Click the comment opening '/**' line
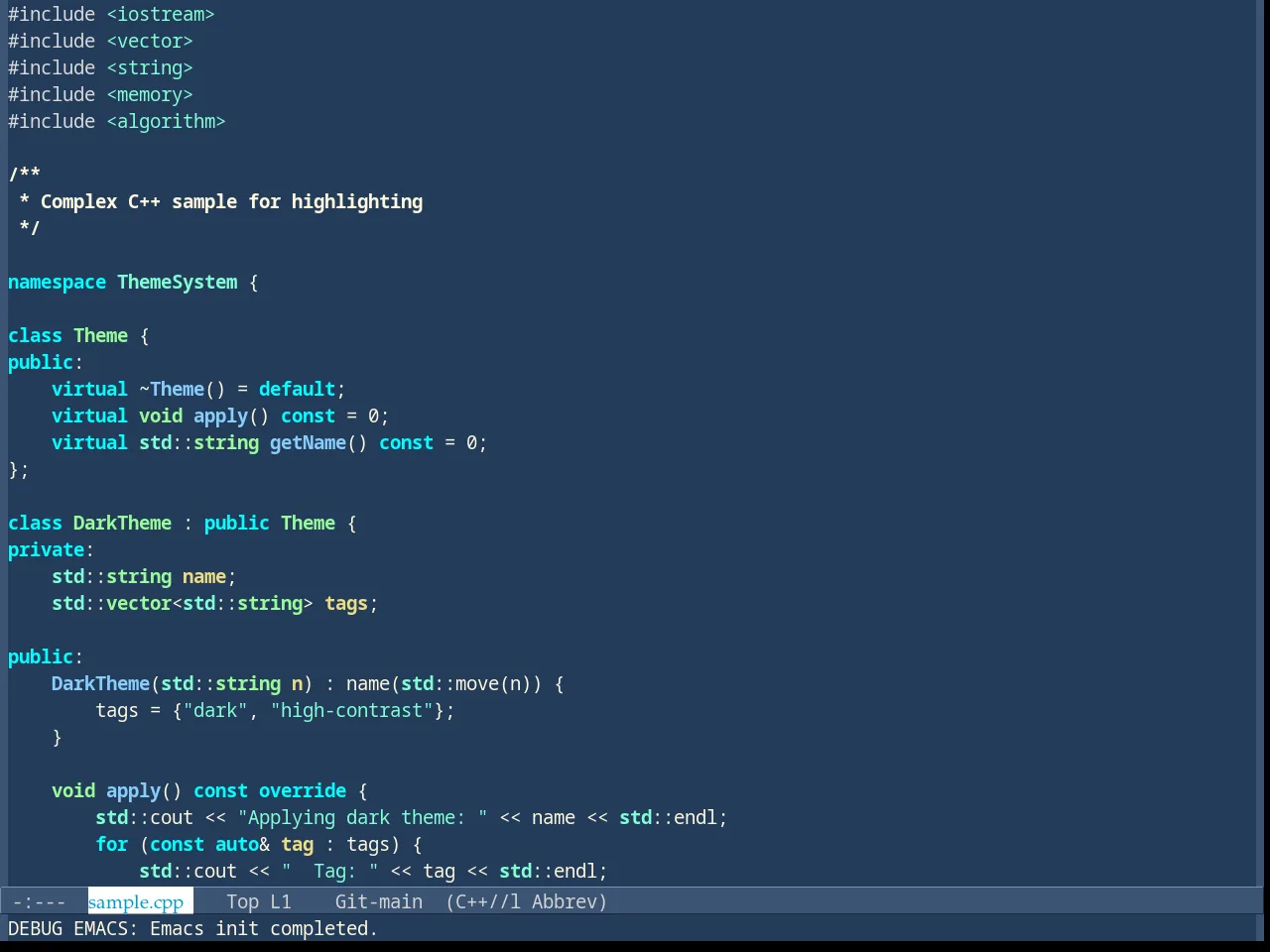Image resolution: width=1270 pixels, height=952 pixels. click(25, 176)
